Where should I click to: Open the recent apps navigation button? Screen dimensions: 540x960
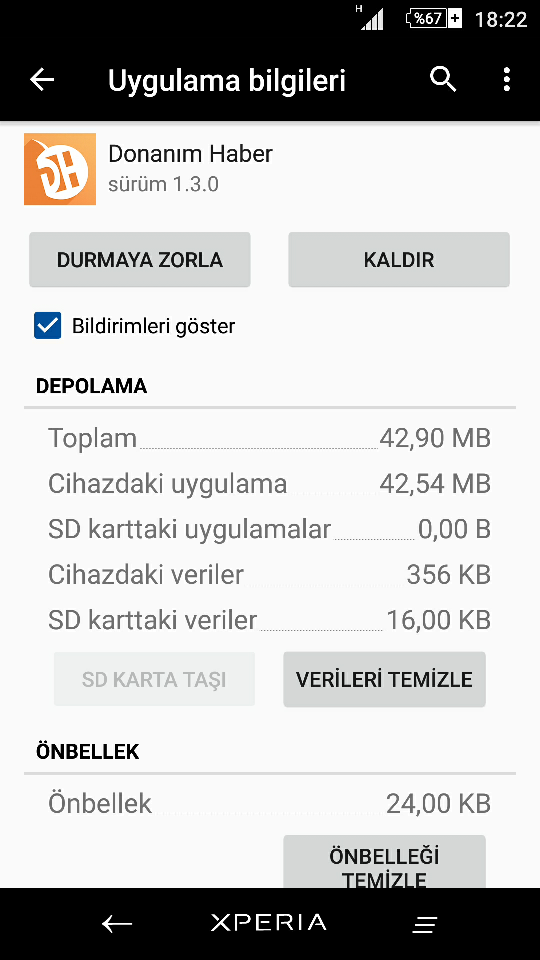424,924
